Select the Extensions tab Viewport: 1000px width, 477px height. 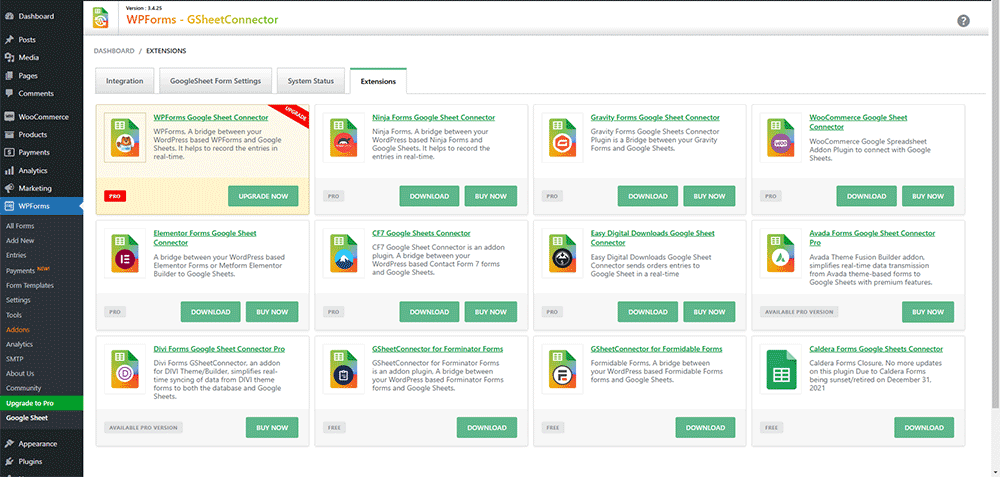tap(378, 82)
